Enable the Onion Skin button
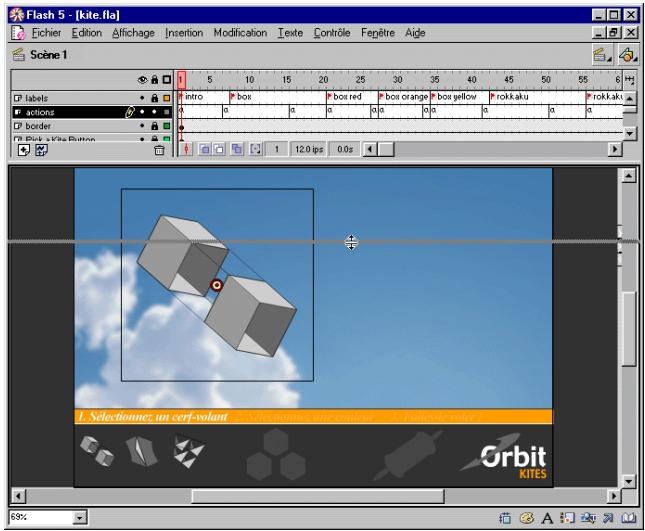This screenshot has height=531, width=645. pos(204,149)
